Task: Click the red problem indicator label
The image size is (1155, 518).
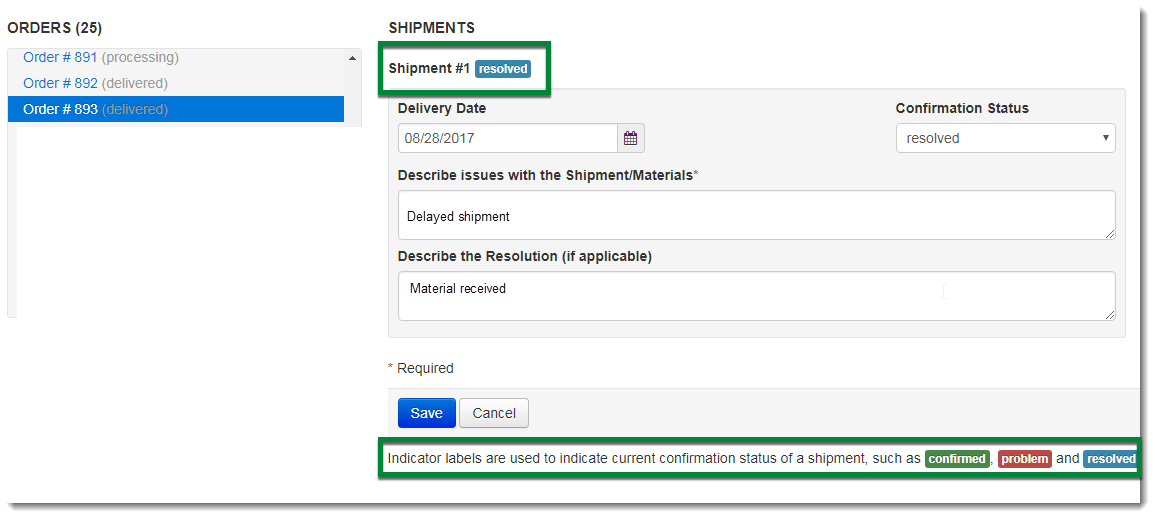Action: 1024,459
